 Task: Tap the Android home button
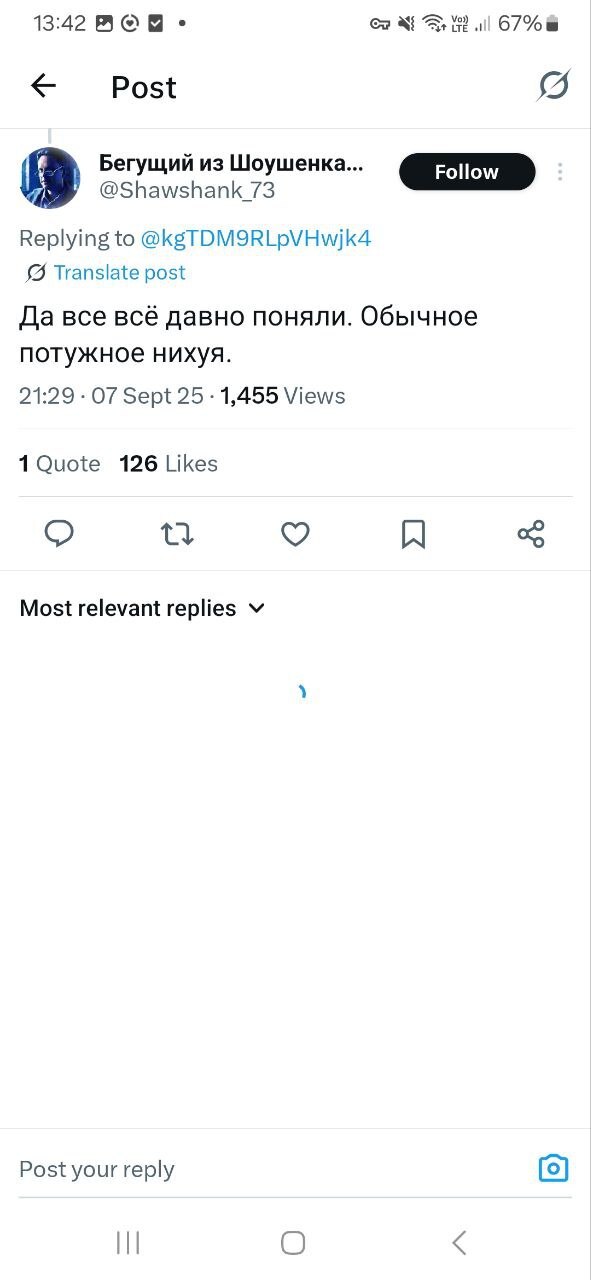[293, 1243]
